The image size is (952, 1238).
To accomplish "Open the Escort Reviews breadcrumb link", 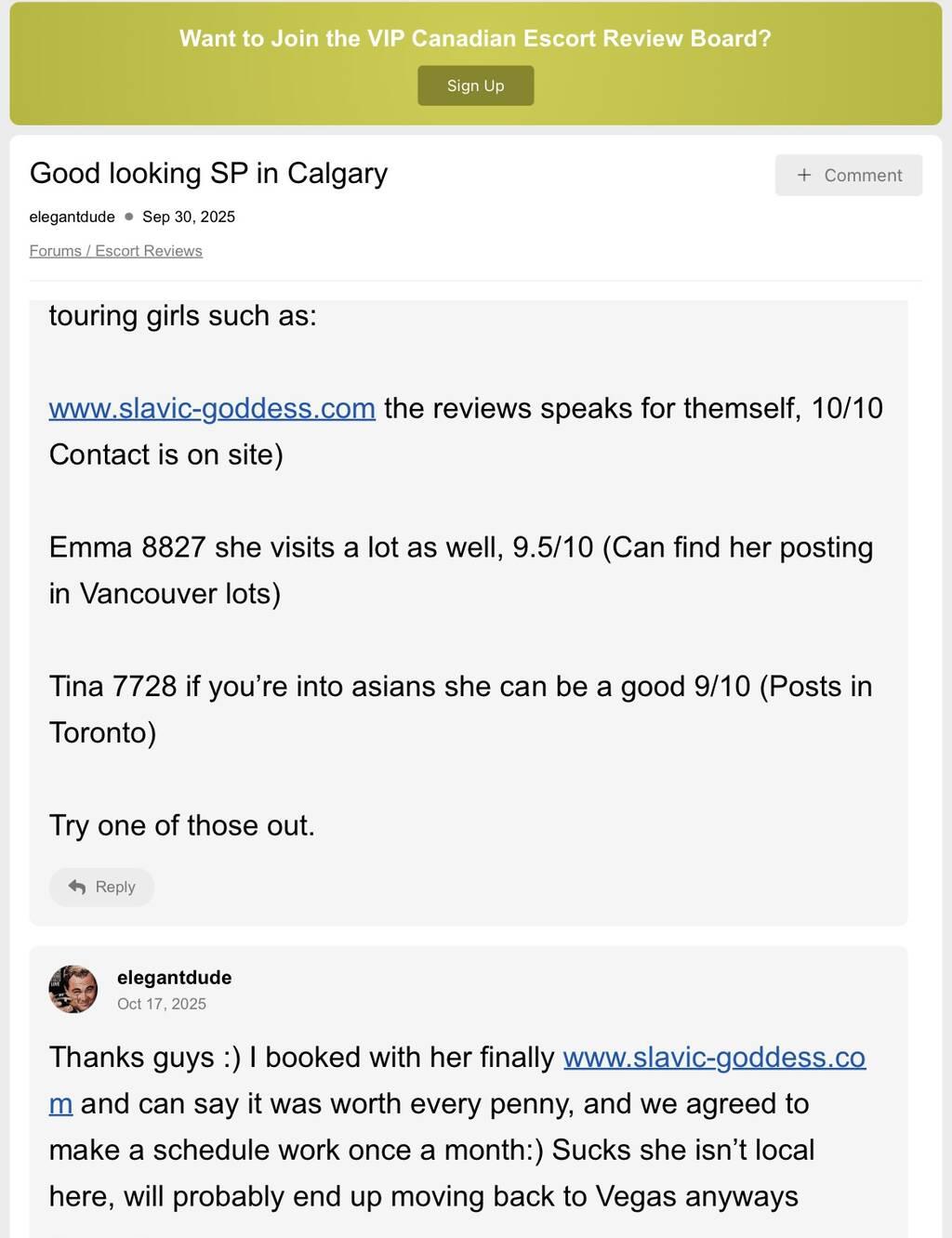I will (x=149, y=251).
